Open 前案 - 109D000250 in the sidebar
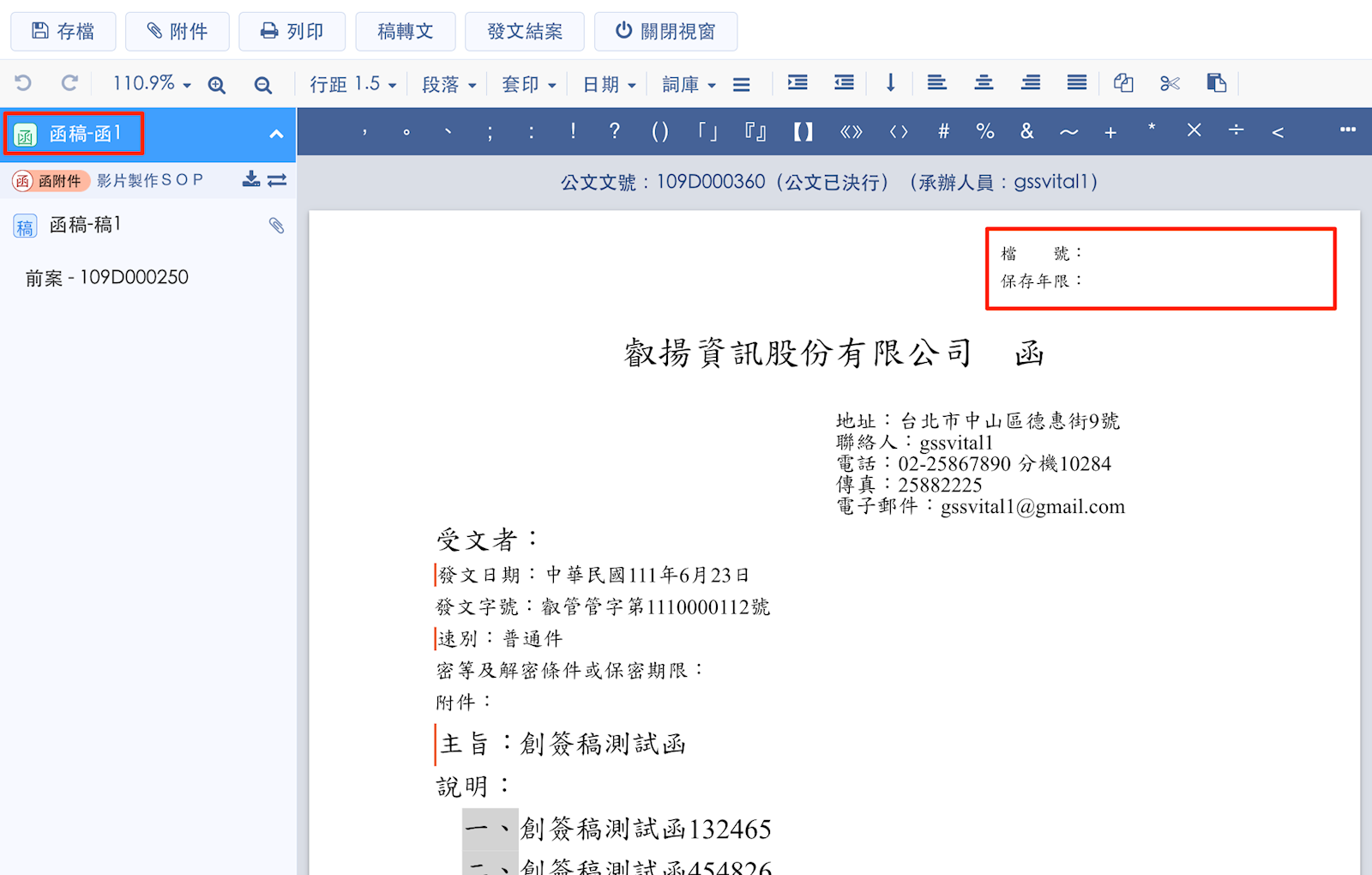Image resolution: width=1372 pixels, height=875 pixels. coord(106,277)
